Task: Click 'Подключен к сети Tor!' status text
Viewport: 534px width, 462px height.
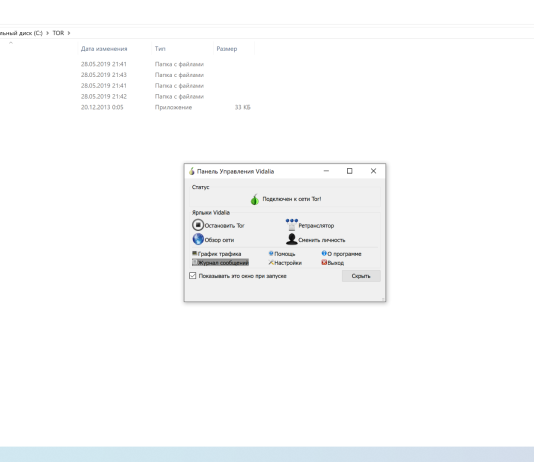Action: coord(292,199)
